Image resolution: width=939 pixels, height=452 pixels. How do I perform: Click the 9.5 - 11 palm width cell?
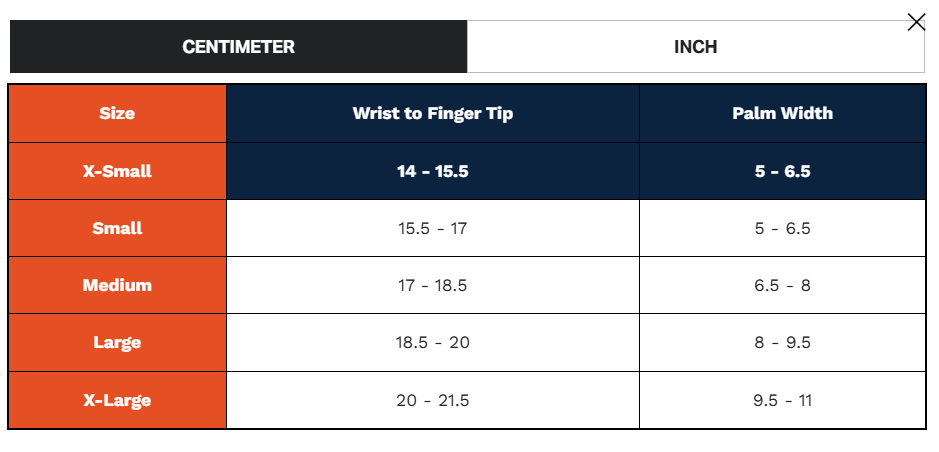point(782,400)
